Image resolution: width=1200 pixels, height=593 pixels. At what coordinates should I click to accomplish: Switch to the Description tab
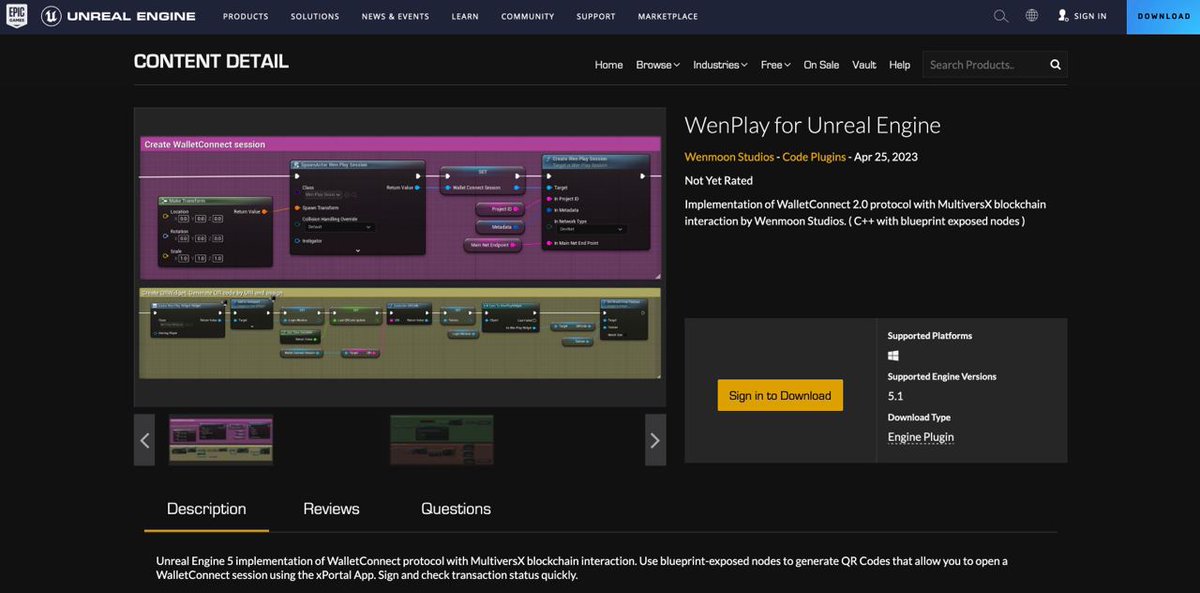[x=206, y=509]
